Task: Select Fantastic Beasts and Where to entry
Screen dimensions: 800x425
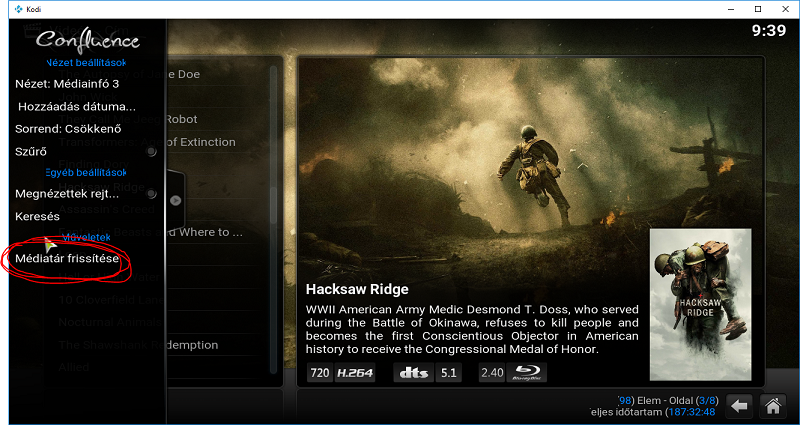Action: [x=151, y=232]
